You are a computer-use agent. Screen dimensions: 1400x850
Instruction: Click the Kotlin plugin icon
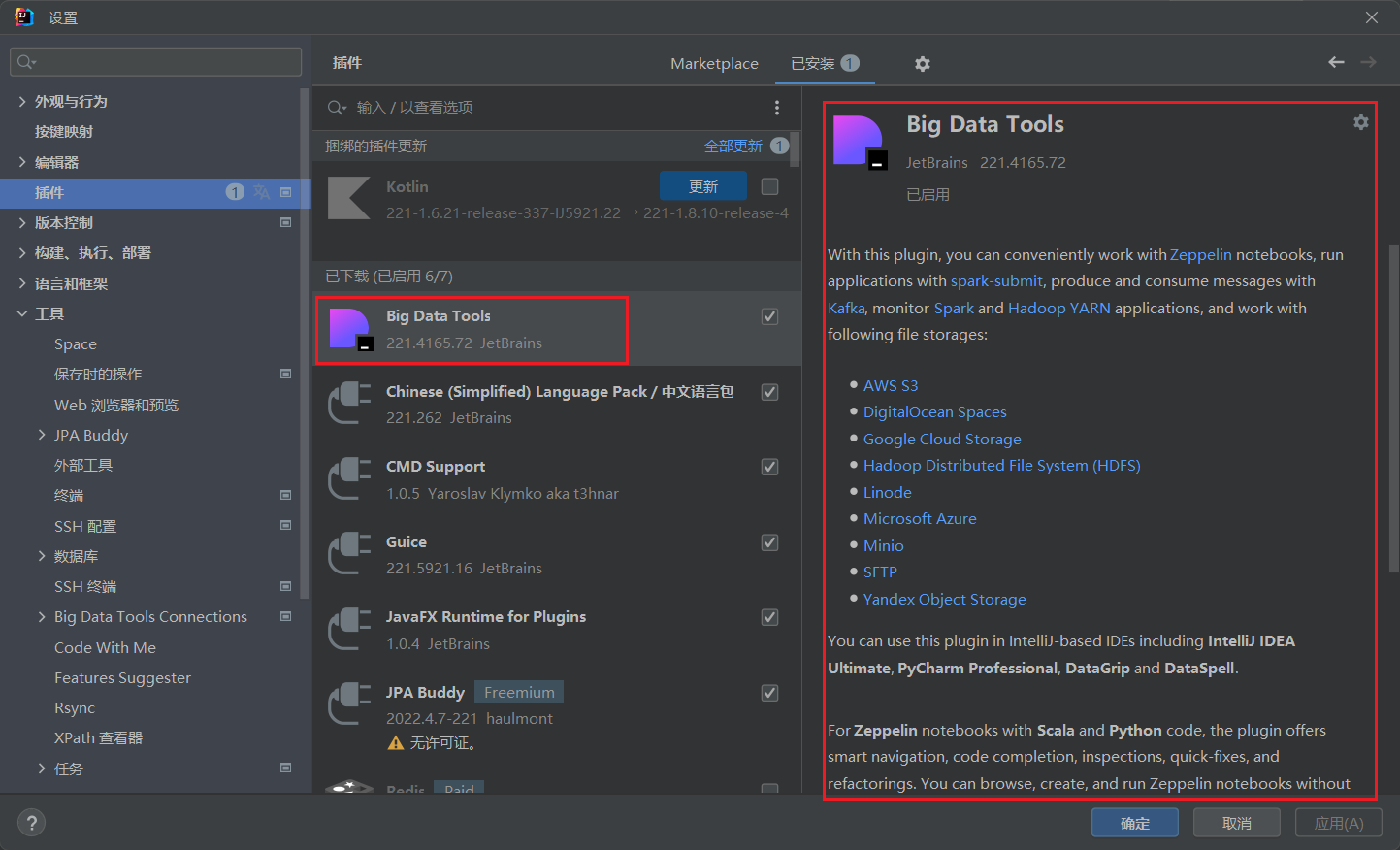(348, 199)
